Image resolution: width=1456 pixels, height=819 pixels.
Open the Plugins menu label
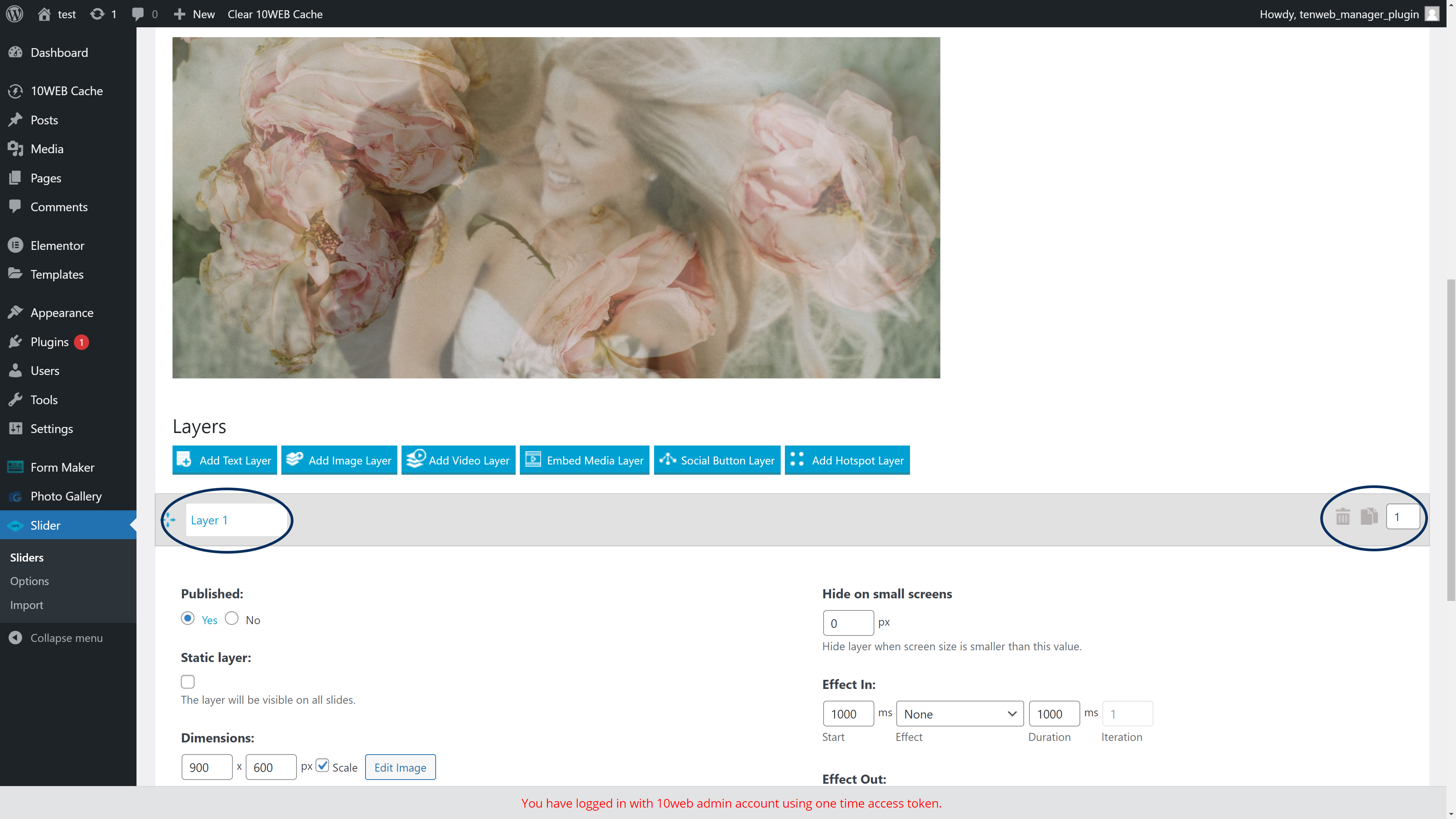click(50, 341)
